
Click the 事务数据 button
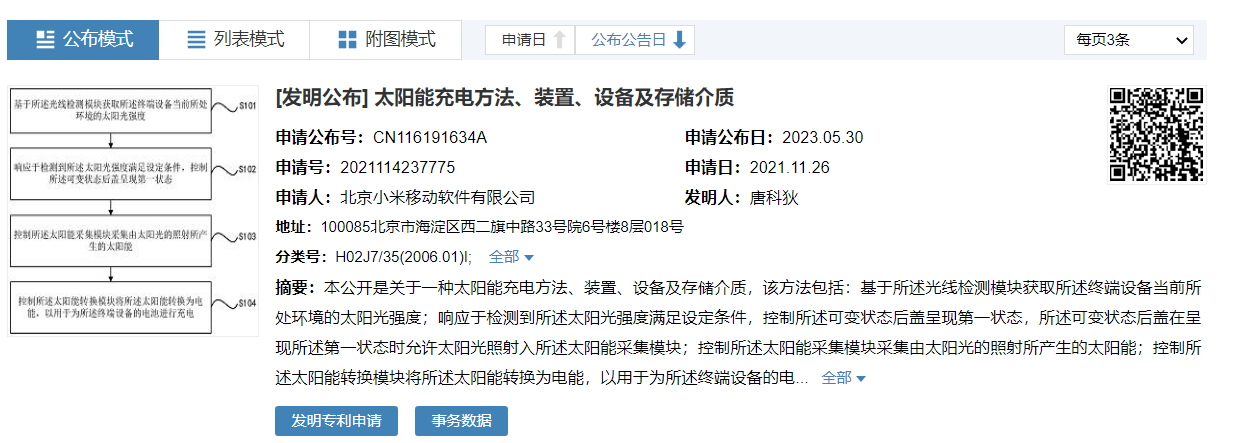461,421
